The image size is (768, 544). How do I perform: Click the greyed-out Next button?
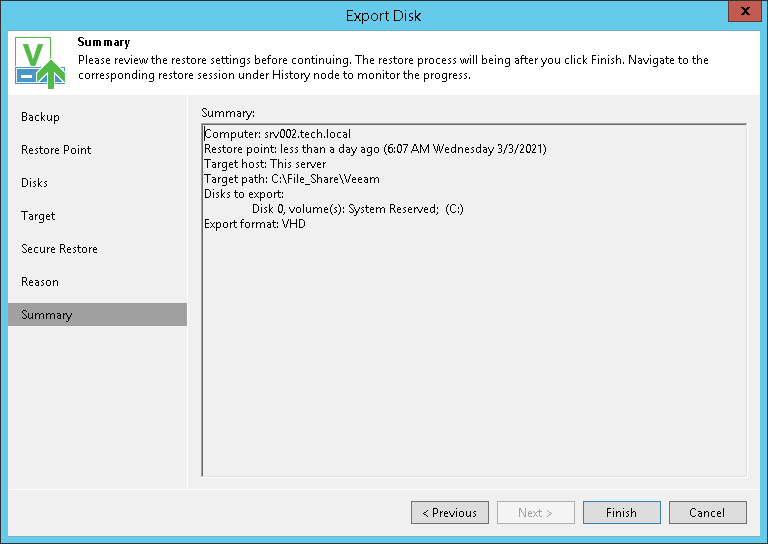click(536, 513)
